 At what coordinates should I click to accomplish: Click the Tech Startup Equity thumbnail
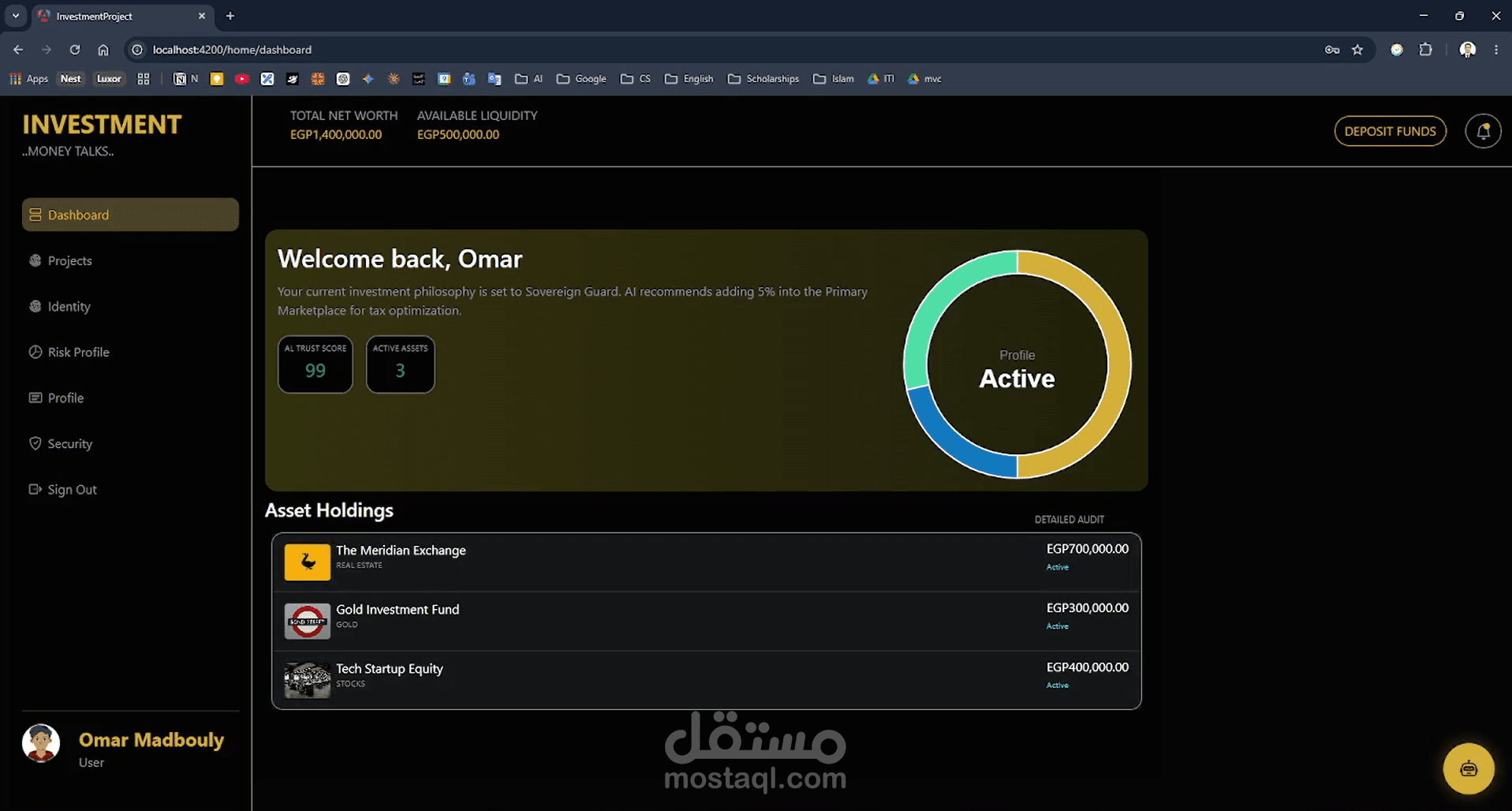pyautogui.click(x=307, y=680)
